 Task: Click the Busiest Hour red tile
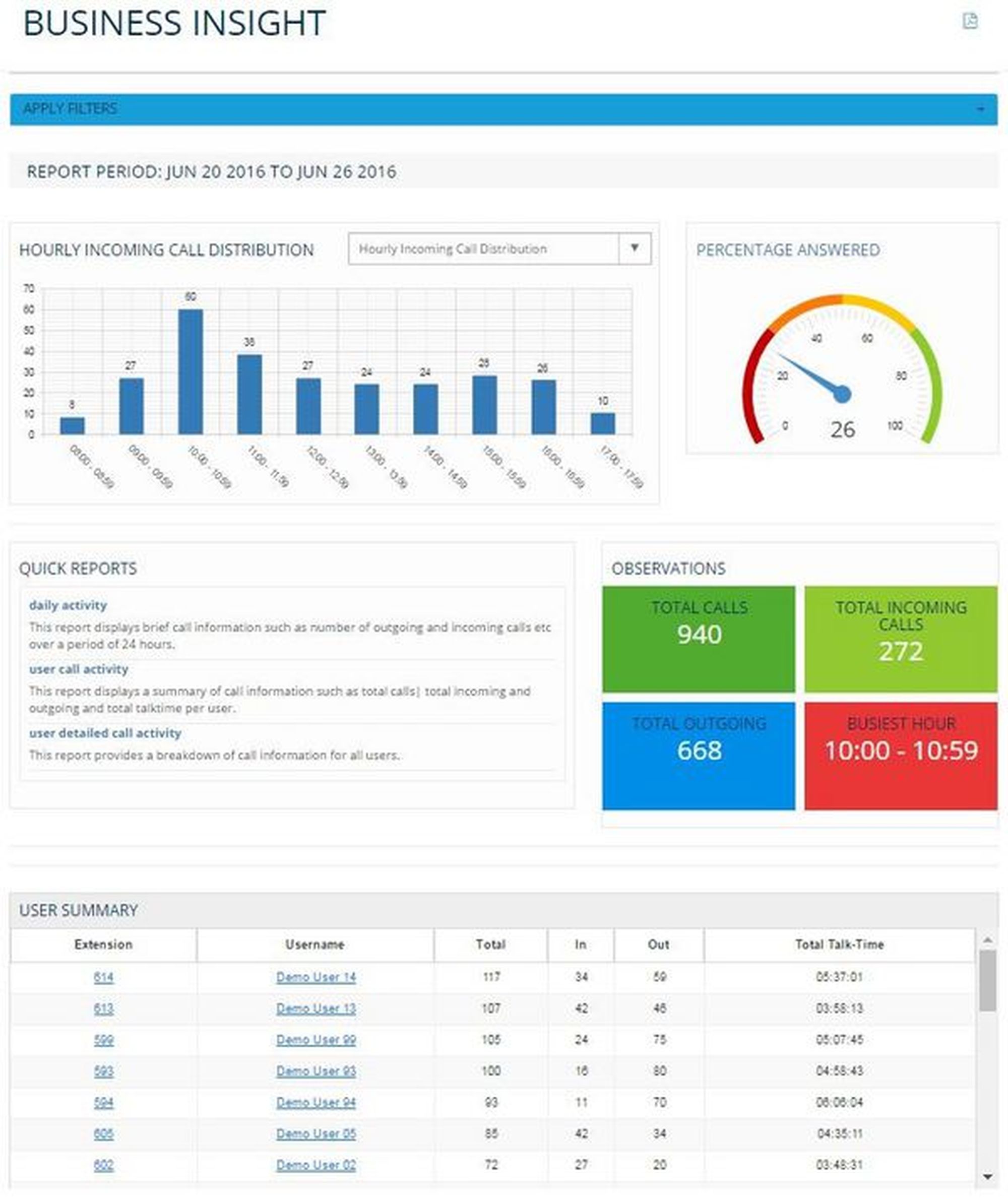(901, 755)
